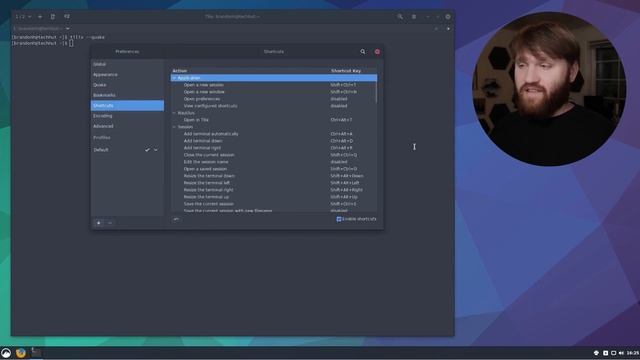
Task: Click the terminal prompt input area
Action: pos(71,43)
